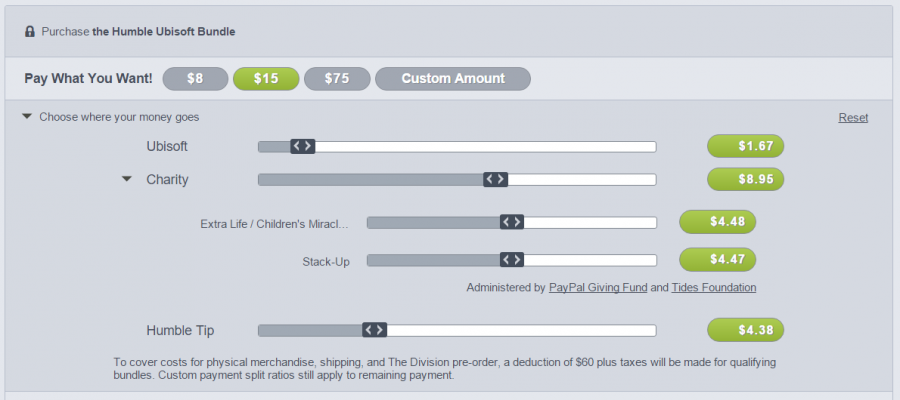This screenshot has height=400, width=900.
Task: Click the Charity slider handle
Action: tap(495, 180)
